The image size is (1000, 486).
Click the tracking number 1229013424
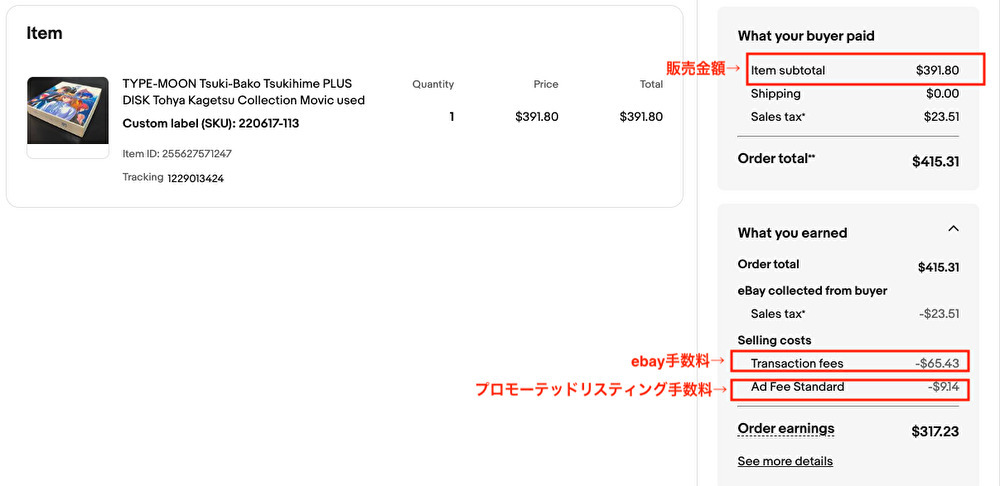click(x=196, y=178)
